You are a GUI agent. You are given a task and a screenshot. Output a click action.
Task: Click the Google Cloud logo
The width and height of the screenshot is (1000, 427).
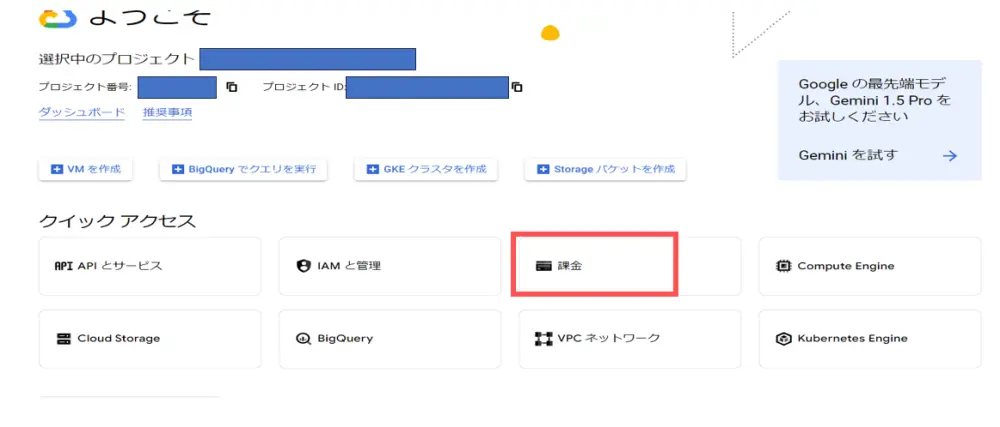(58, 18)
